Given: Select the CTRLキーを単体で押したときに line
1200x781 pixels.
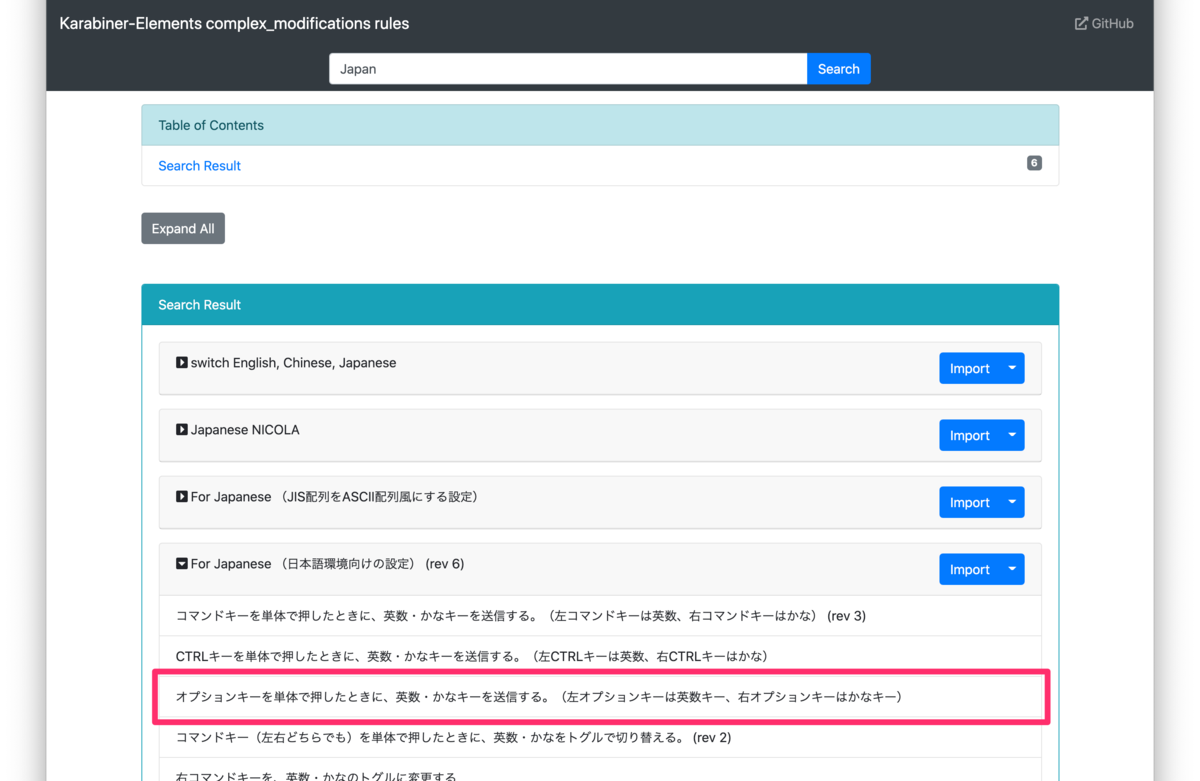Looking at the screenshot, I should pyautogui.click(x=600, y=657).
